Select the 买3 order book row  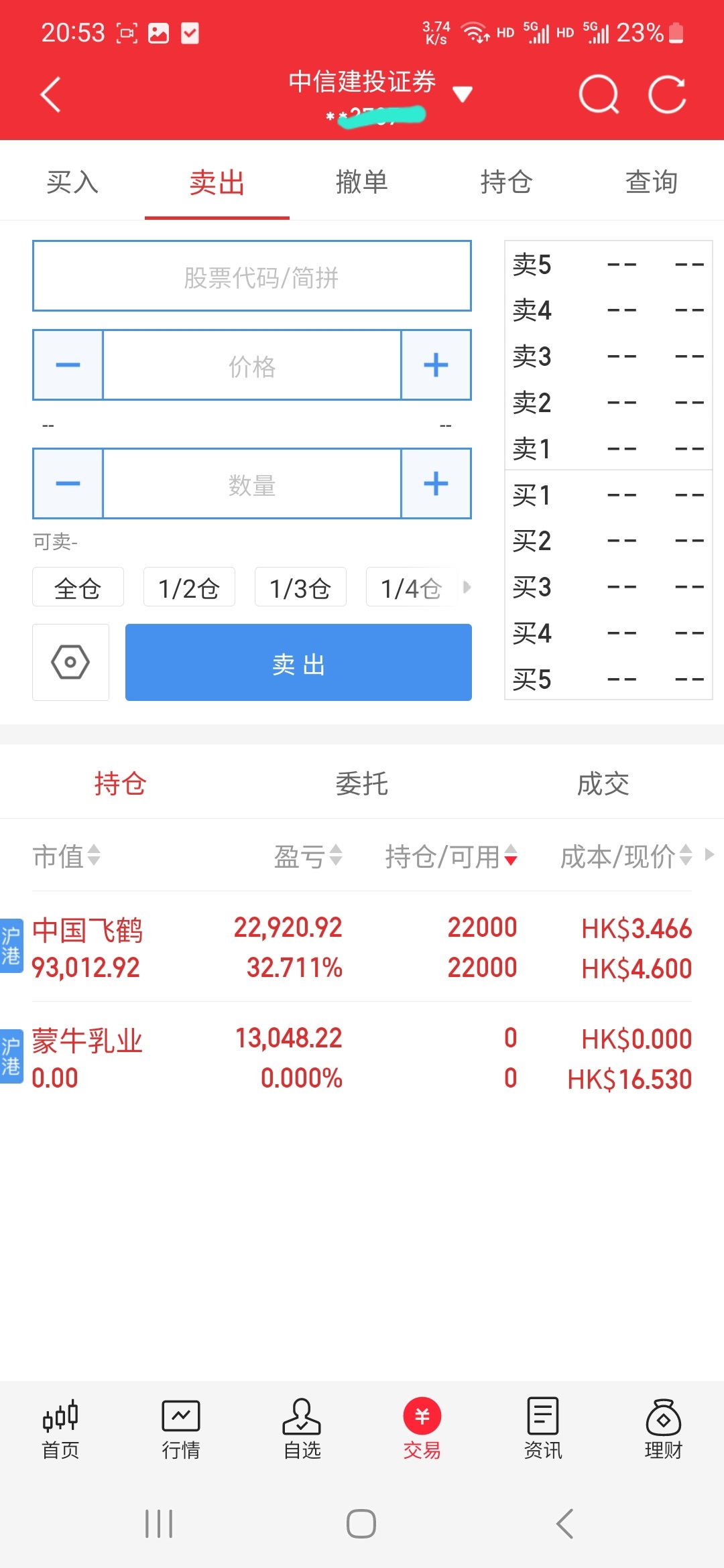coord(608,587)
